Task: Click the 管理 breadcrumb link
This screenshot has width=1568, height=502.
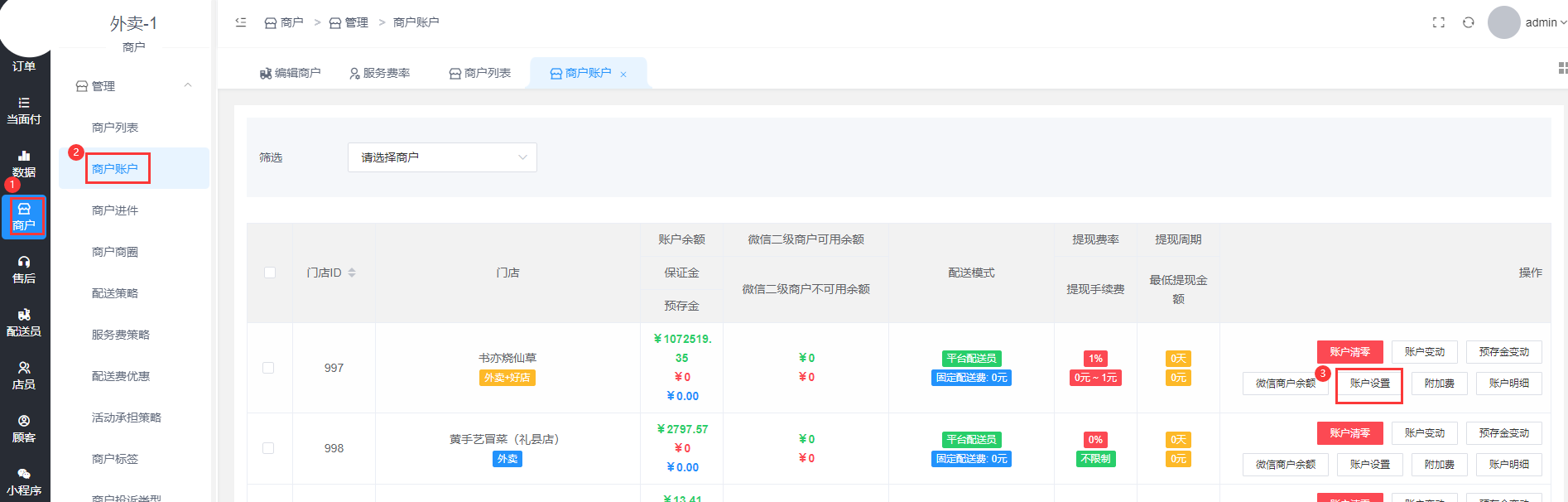Action: (349, 22)
